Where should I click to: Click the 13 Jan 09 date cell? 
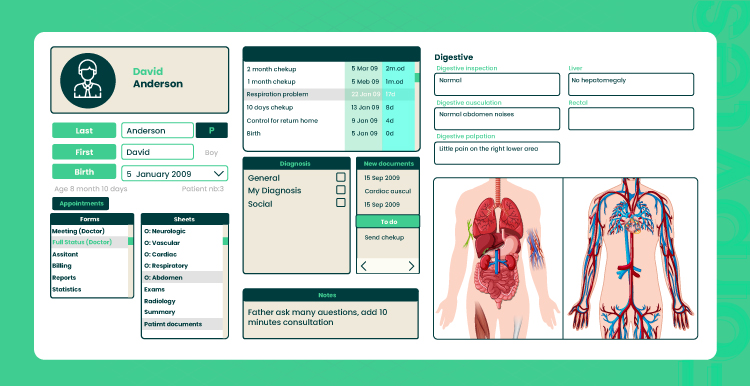(364, 108)
